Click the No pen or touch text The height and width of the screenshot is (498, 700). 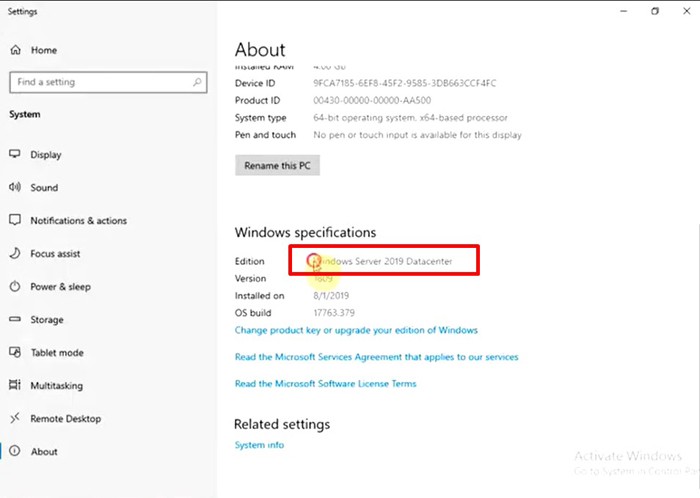[x=417, y=135]
